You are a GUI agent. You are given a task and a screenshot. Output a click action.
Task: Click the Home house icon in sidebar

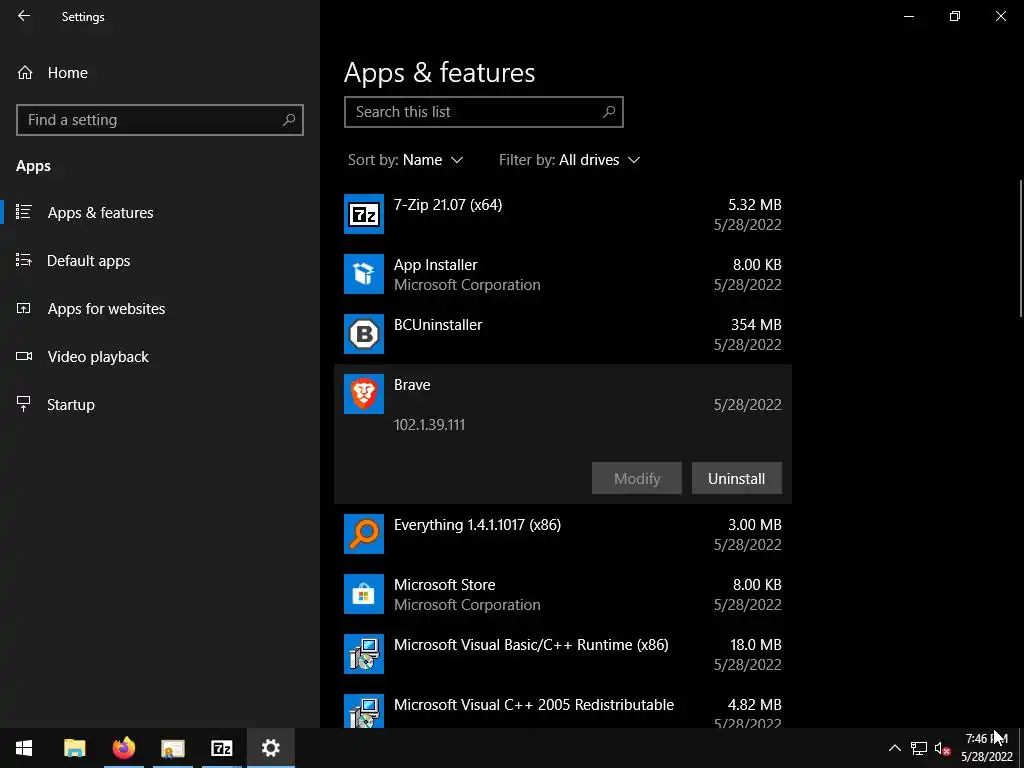(25, 72)
